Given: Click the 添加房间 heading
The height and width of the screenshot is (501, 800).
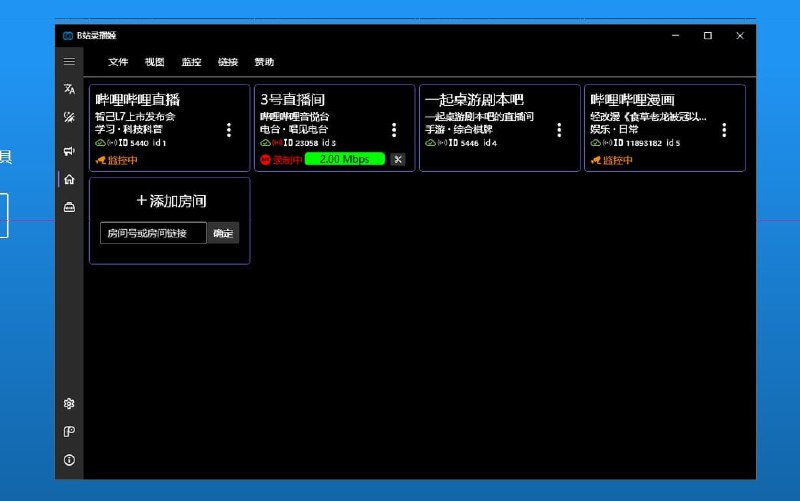Looking at the screenshot, I should (171, 201).
